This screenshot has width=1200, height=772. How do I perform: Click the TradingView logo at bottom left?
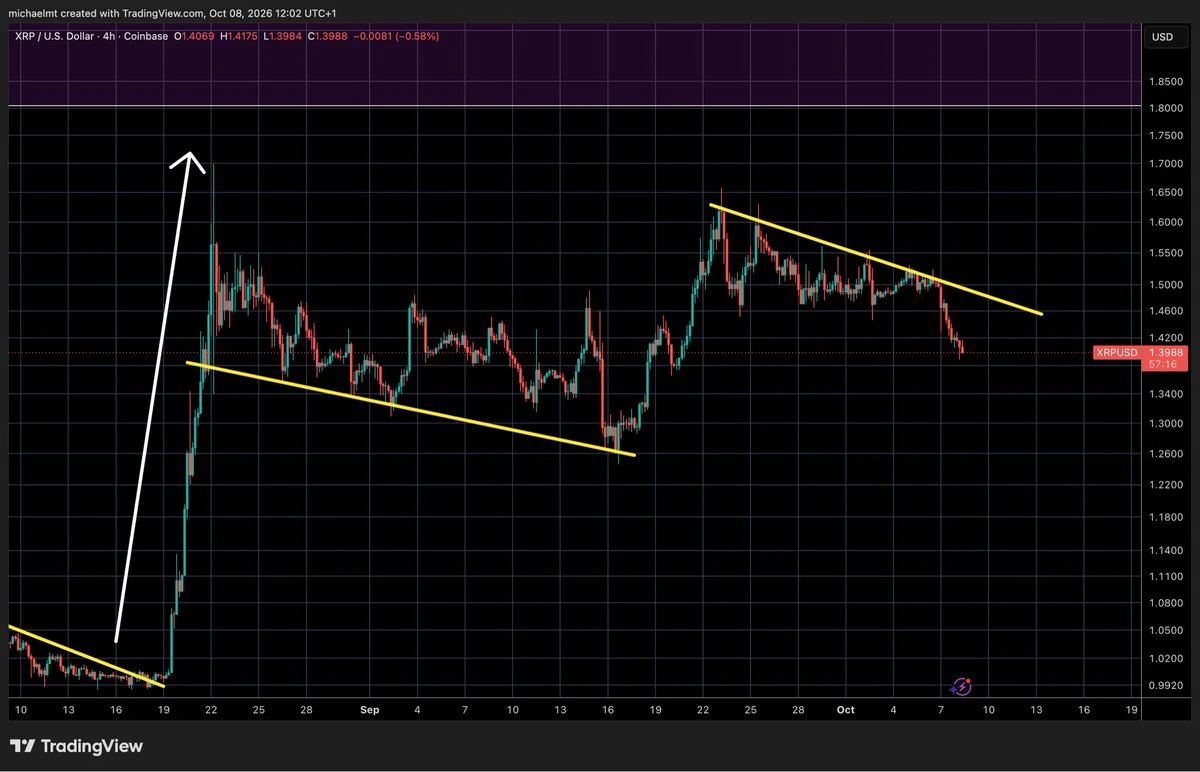[76, 746]
